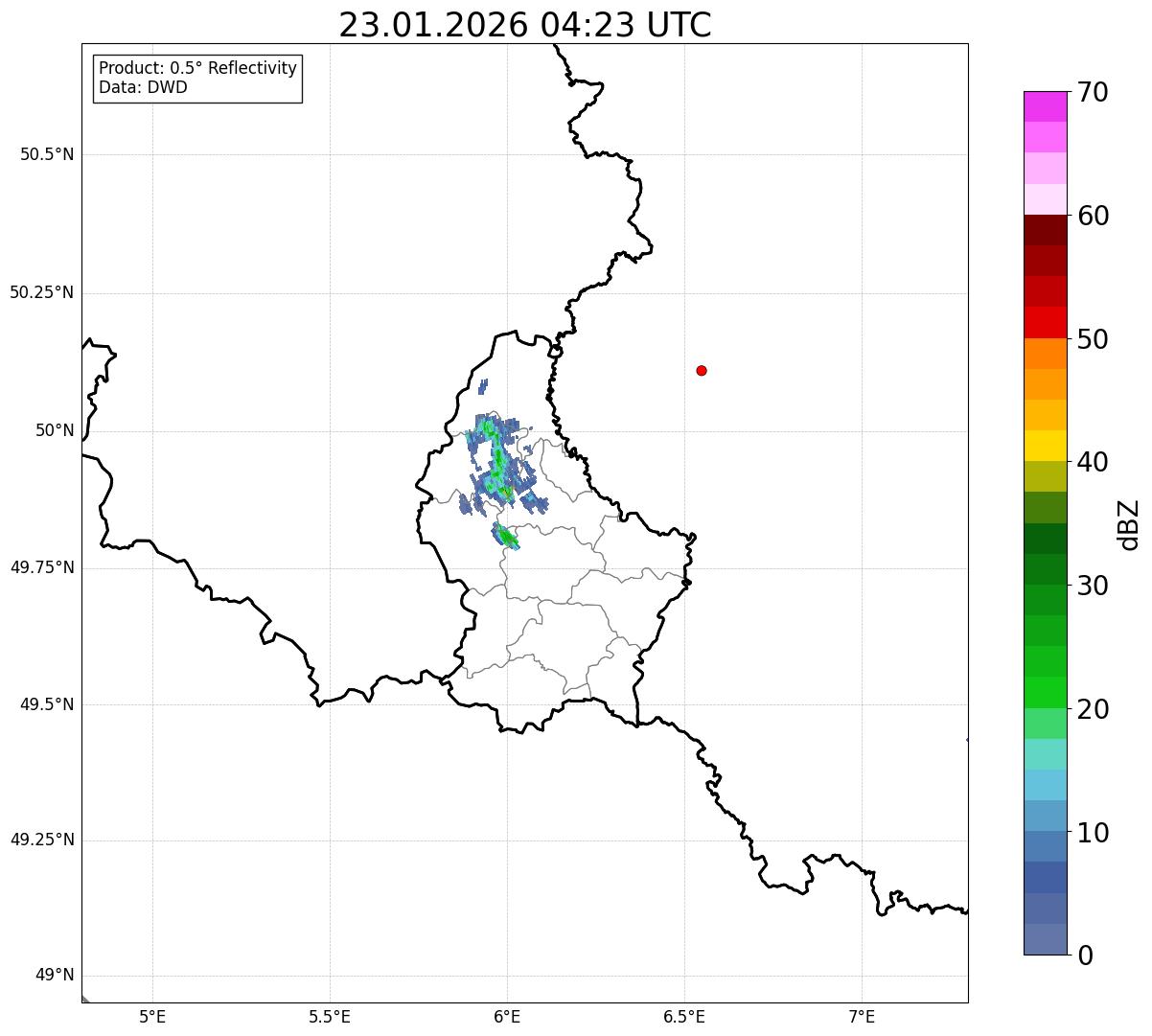
Task: Click the 50.25°N latitude label
Action: pyautogui.click(x=42, y=292)
